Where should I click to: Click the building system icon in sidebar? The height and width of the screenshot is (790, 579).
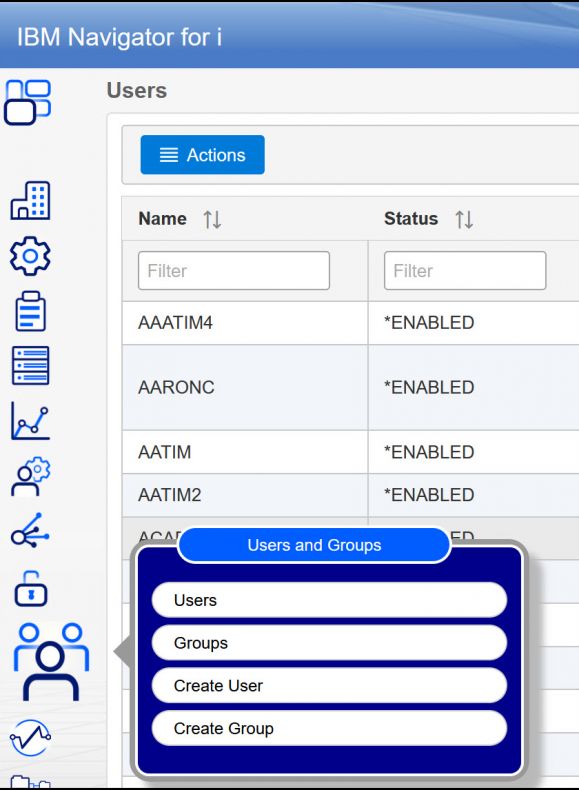[x=30, y=200]
